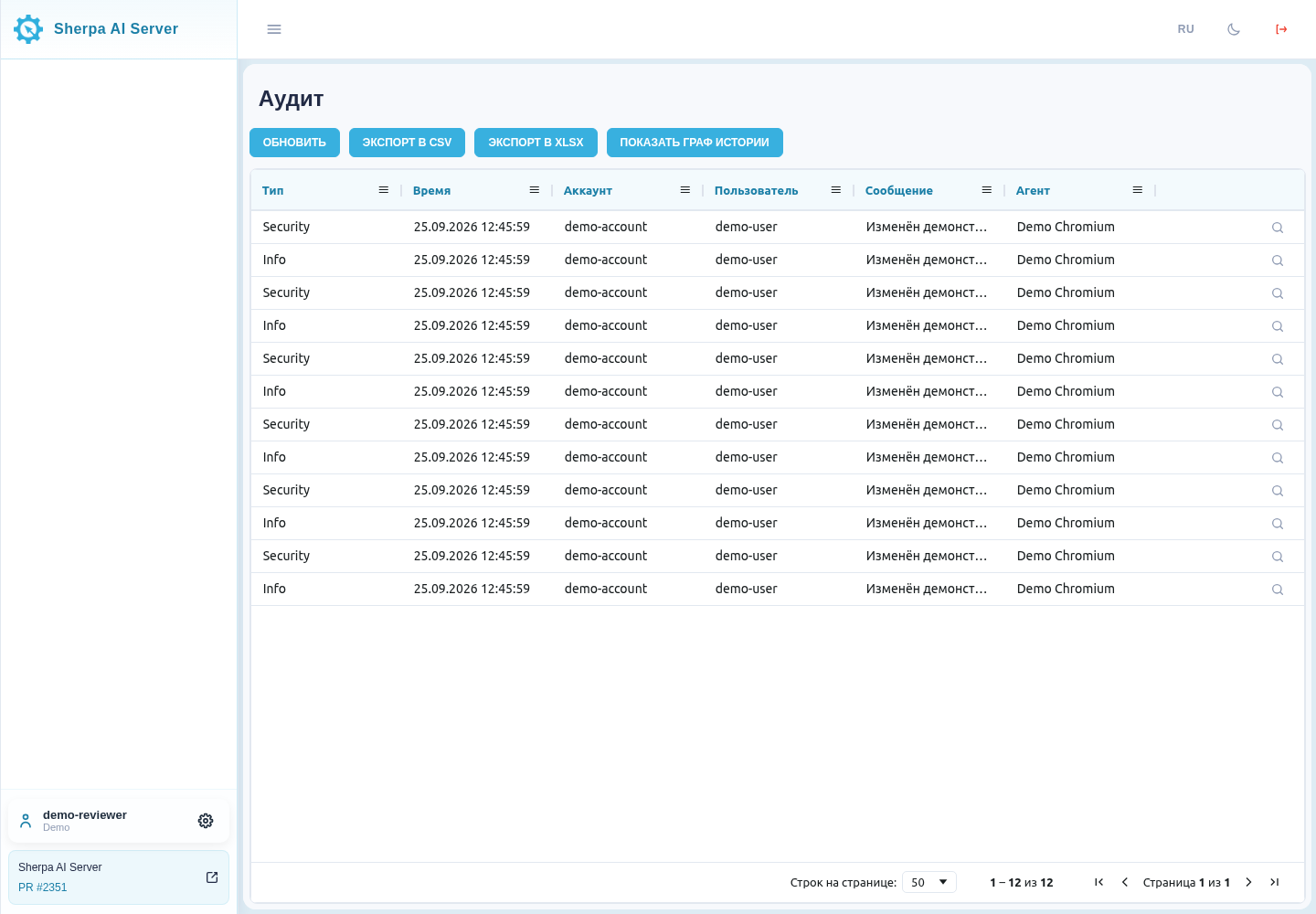View details magnifier for first Security row

tap(1278, 228)
